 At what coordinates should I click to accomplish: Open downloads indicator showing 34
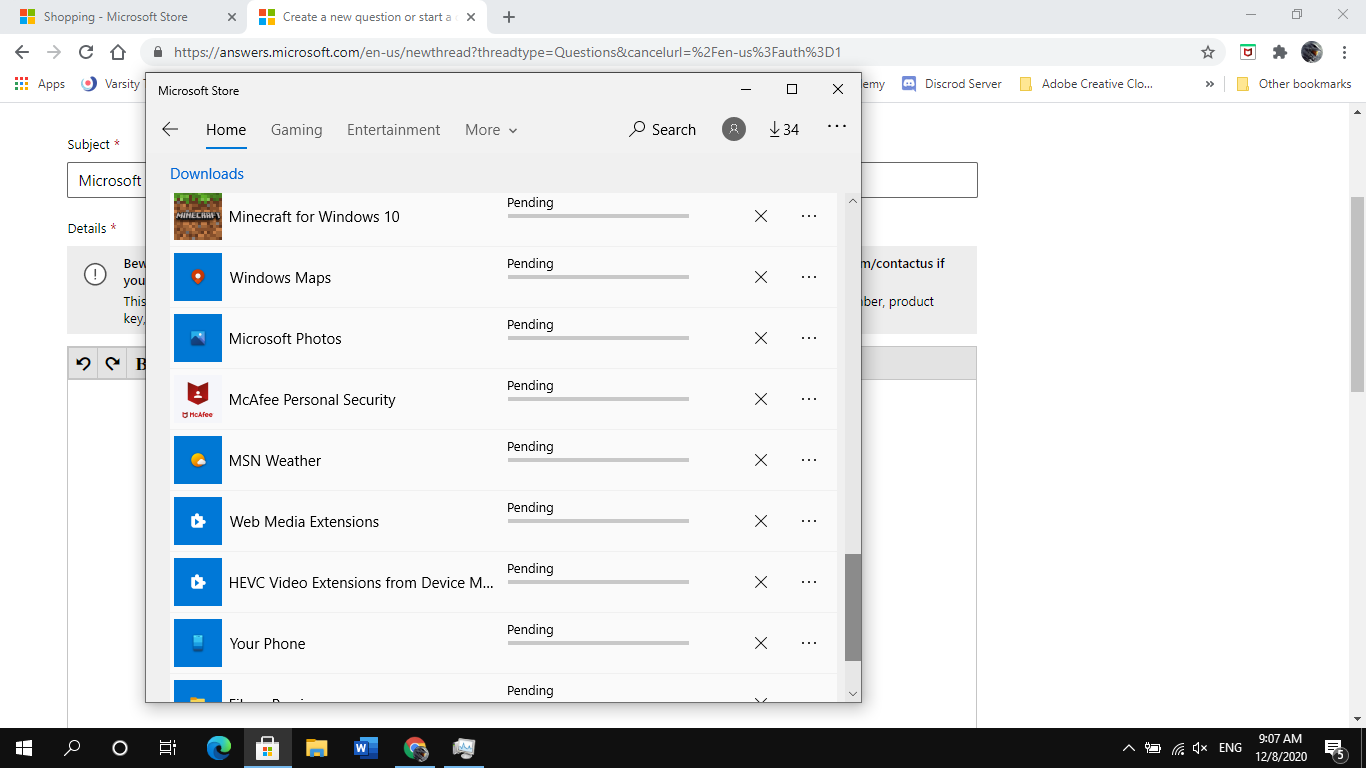tap(784, 129)
